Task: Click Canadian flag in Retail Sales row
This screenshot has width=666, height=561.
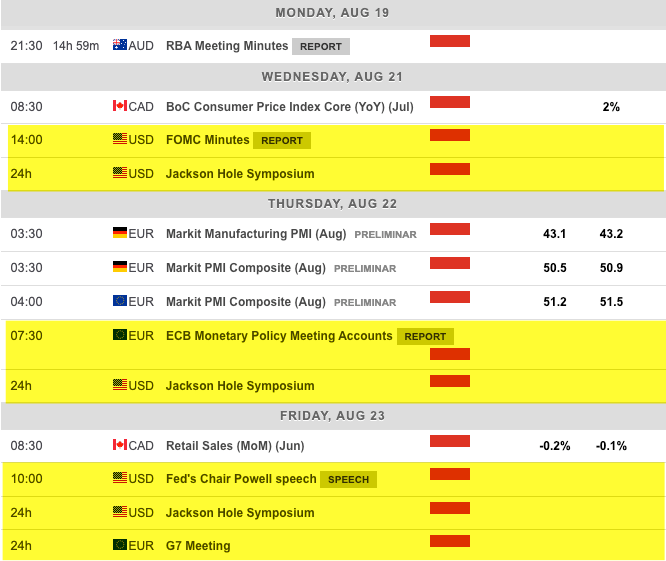Action: point(120,445)
